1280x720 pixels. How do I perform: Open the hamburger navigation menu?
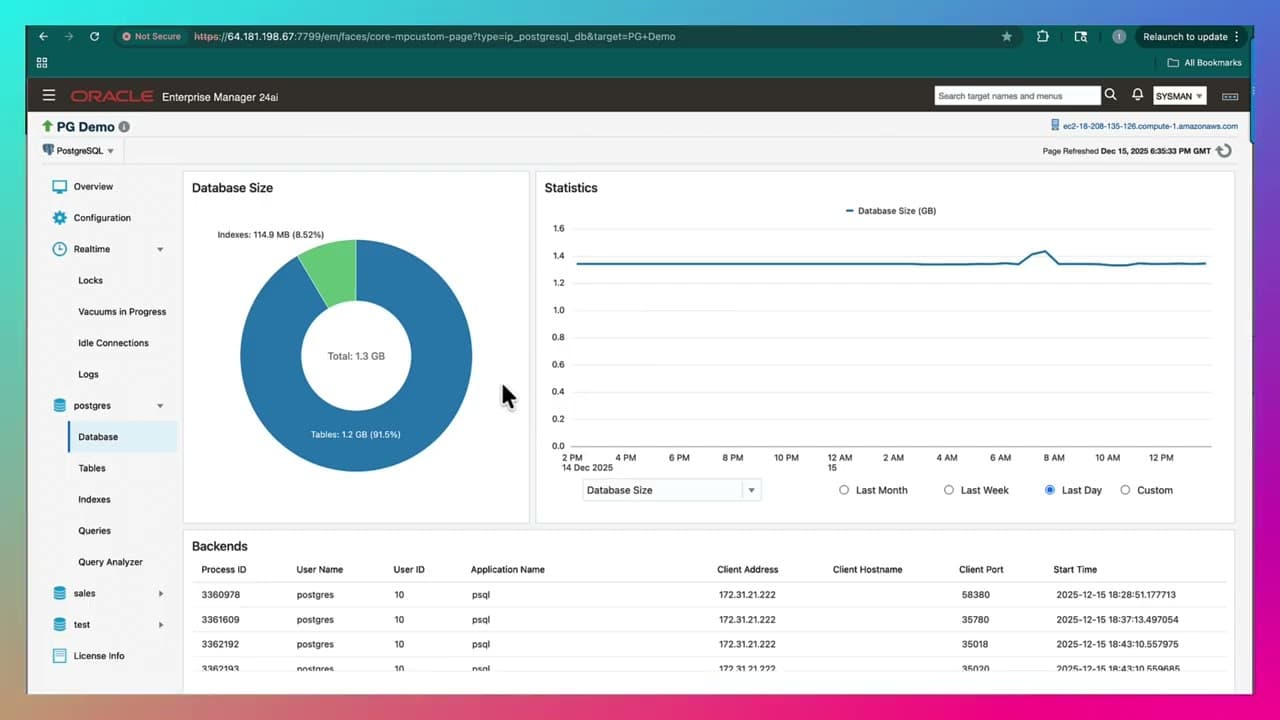click(48, 95)
